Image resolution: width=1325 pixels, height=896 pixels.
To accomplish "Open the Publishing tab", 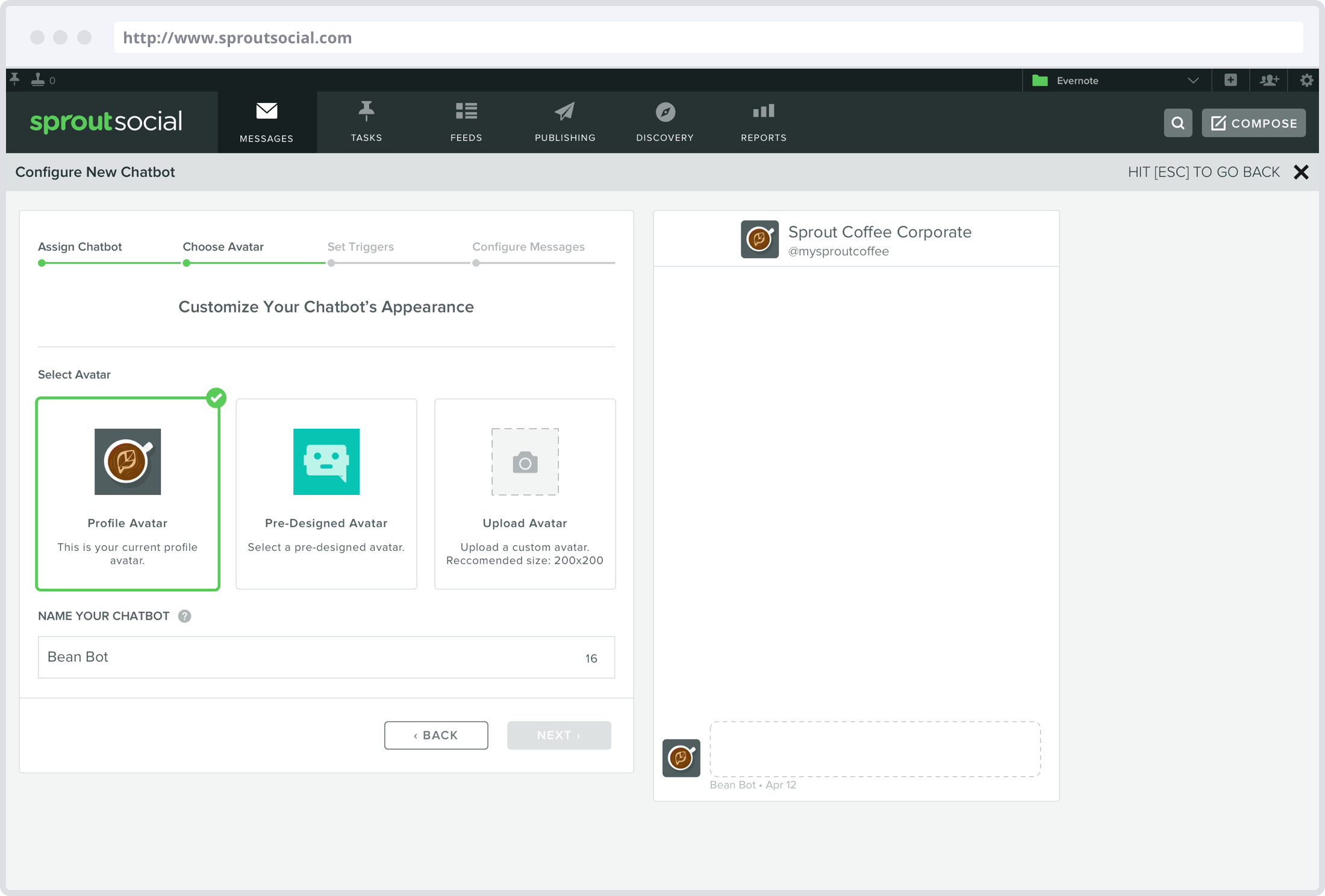I will pyautogui.click(x=565, y=122).
